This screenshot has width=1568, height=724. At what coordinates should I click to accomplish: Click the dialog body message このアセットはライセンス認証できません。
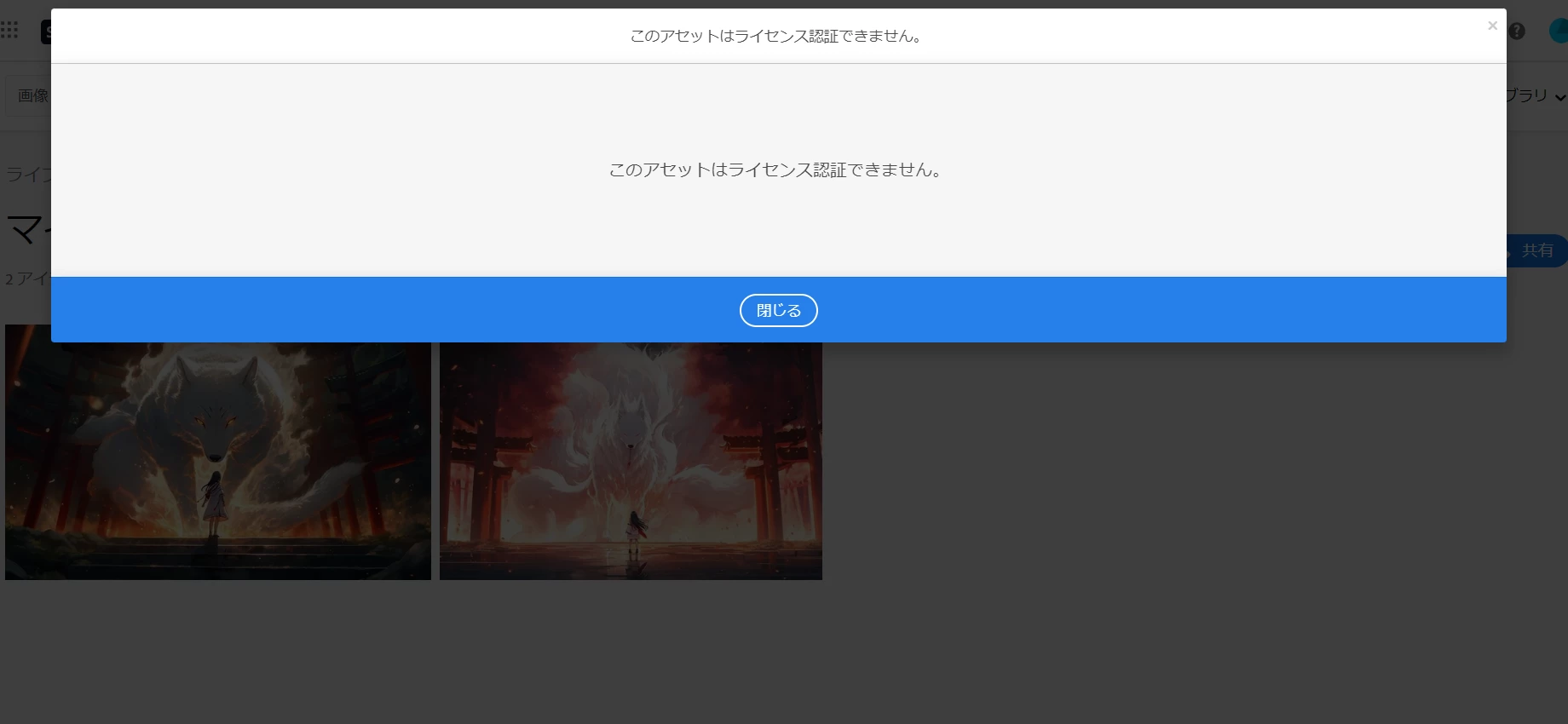776,170
